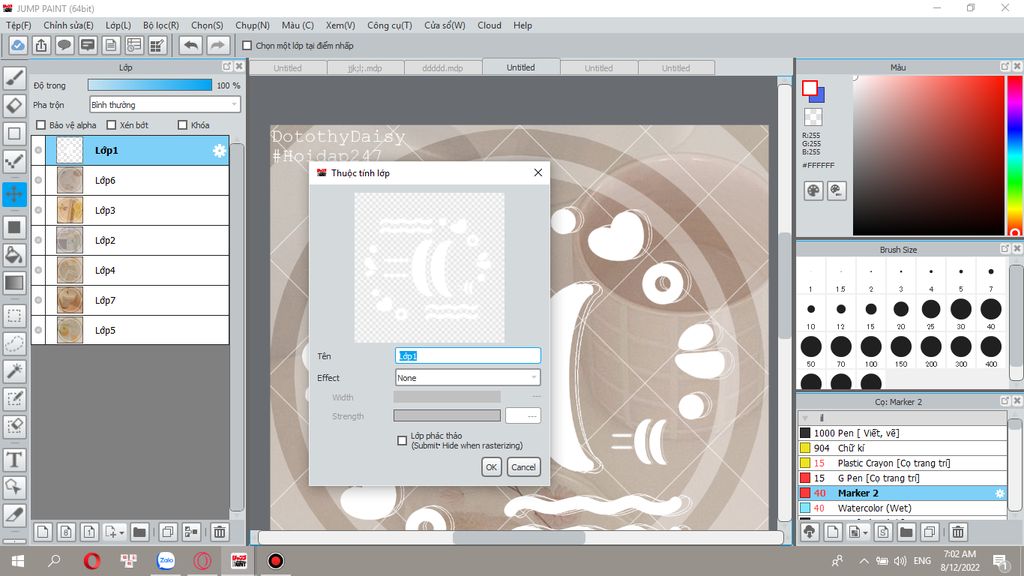Select the Gradient tool
1024x576 pixels.
click(14, 283)
